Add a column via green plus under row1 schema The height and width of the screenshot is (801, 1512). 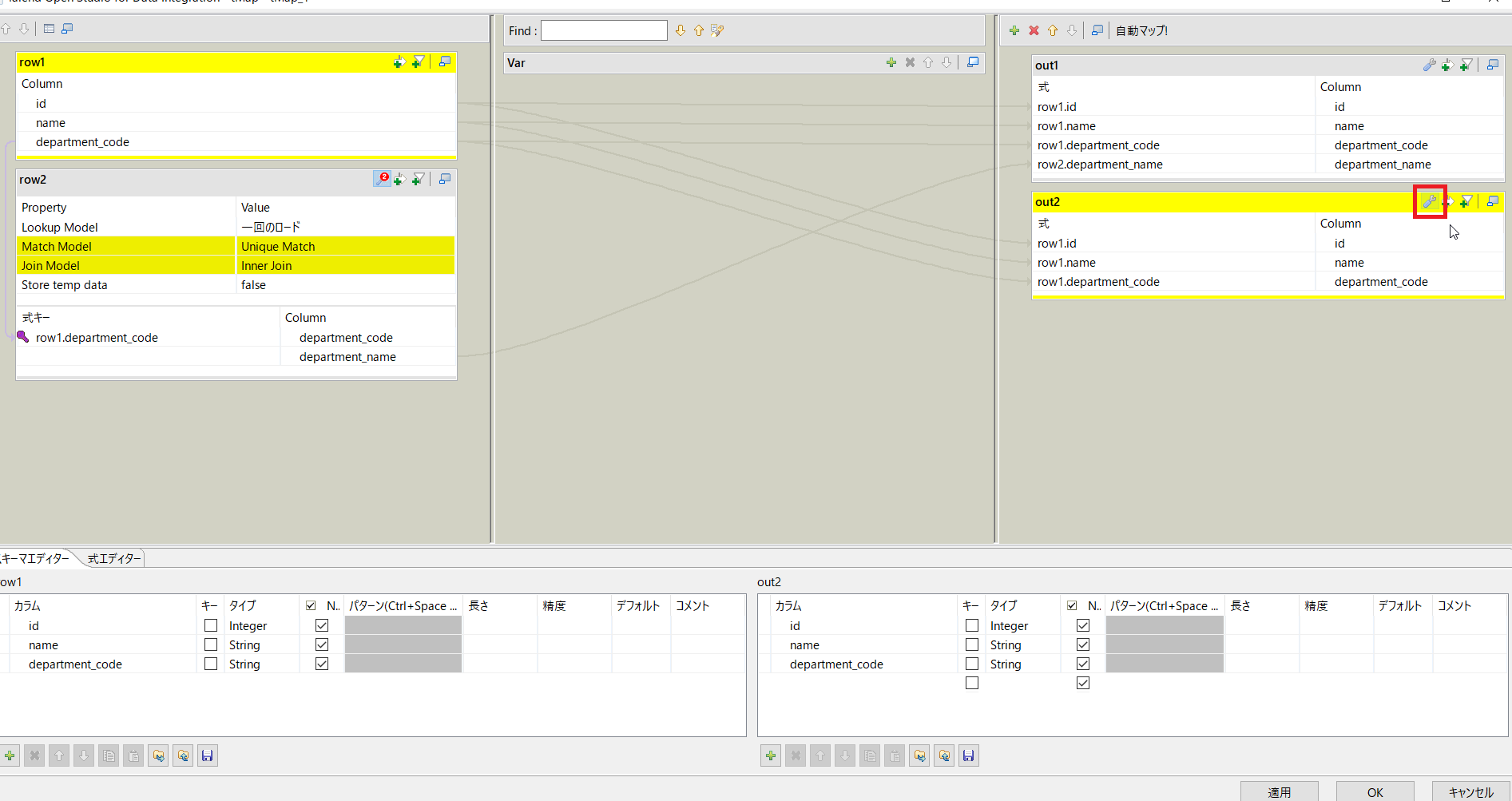10,755
